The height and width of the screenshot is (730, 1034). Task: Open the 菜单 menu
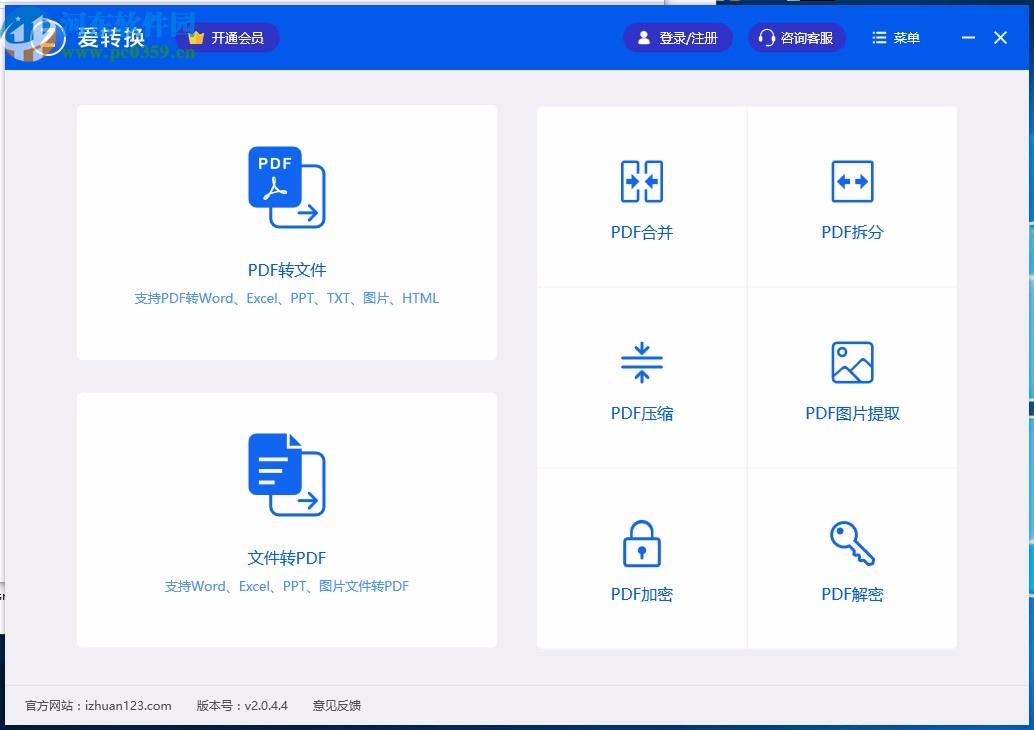(895, 37)
